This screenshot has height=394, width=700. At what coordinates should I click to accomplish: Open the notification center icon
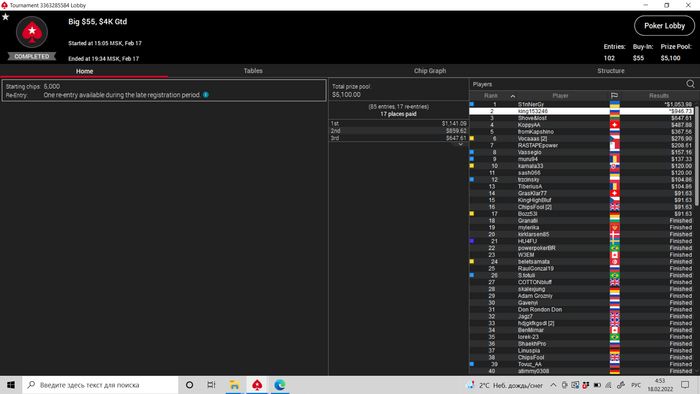[x=685, y=385]
